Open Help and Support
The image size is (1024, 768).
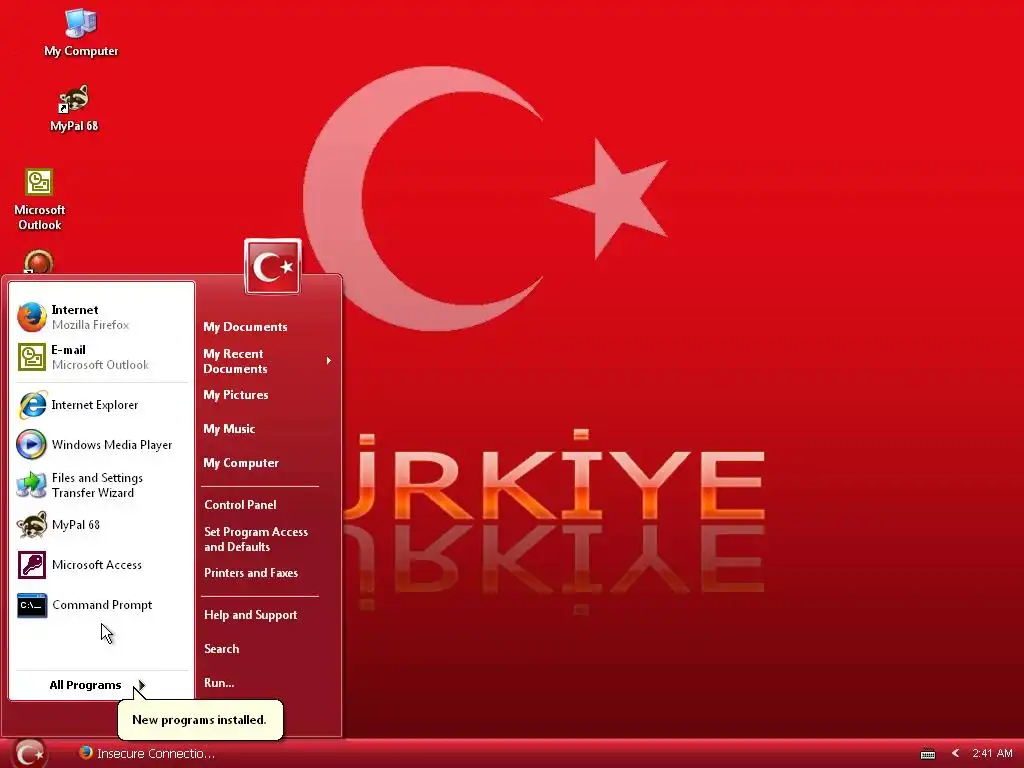pos(251,615)
